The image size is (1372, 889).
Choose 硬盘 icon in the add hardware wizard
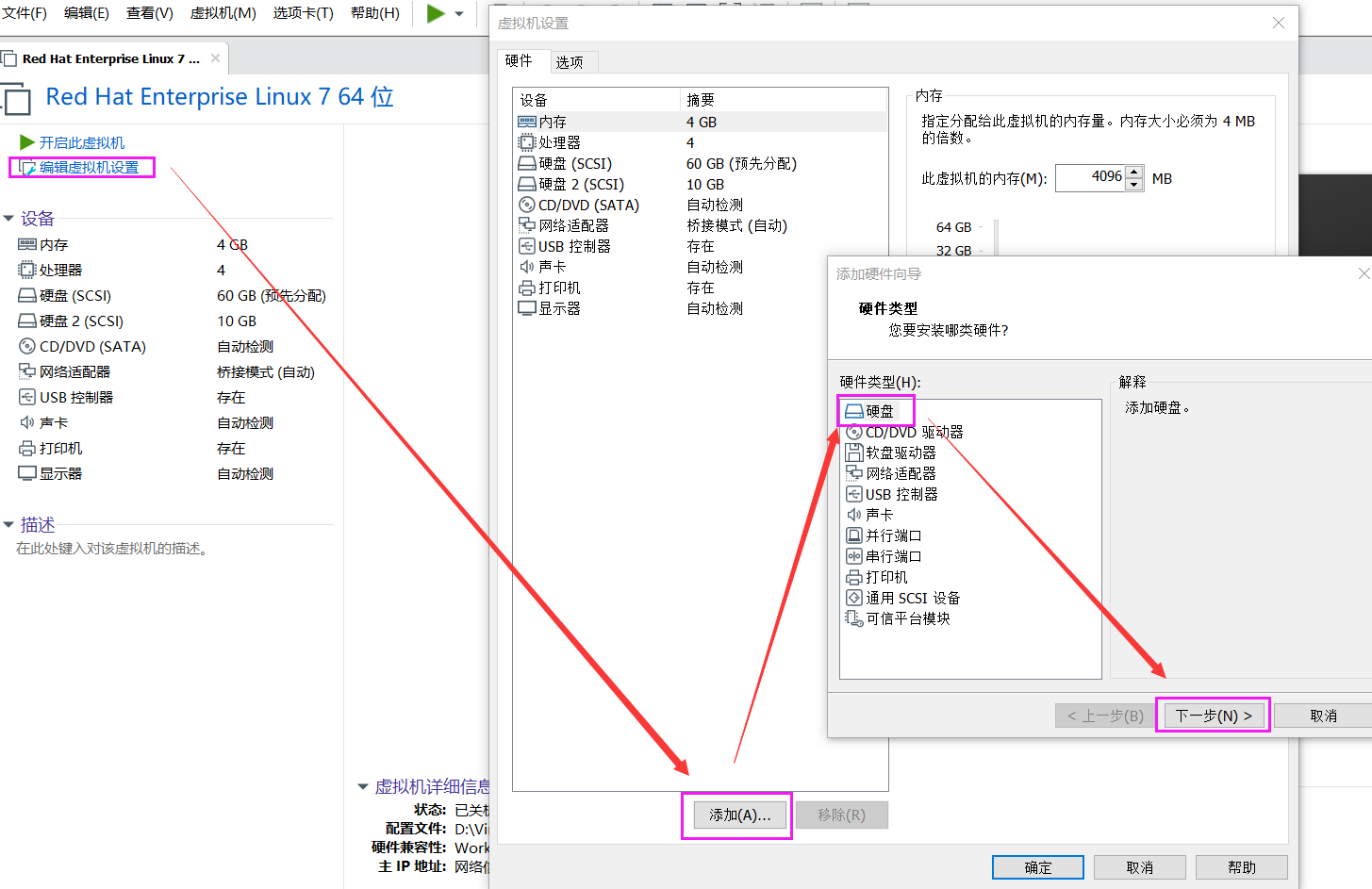[854, 411]
